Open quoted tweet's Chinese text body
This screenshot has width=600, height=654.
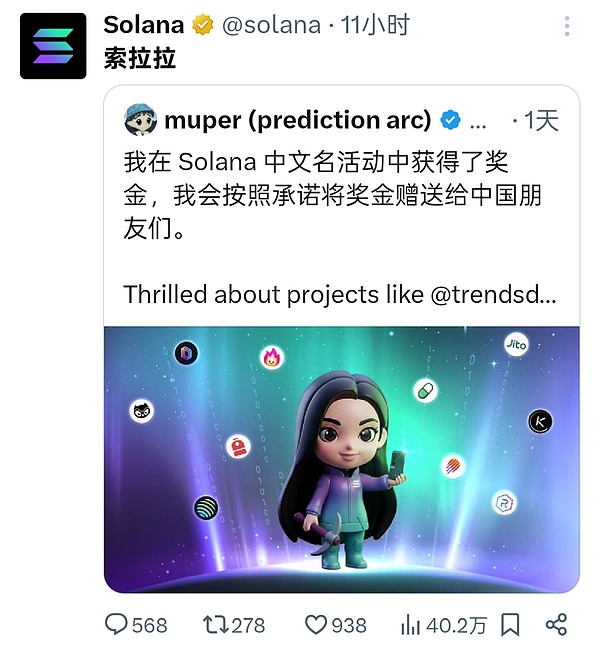tap(332, 195)
